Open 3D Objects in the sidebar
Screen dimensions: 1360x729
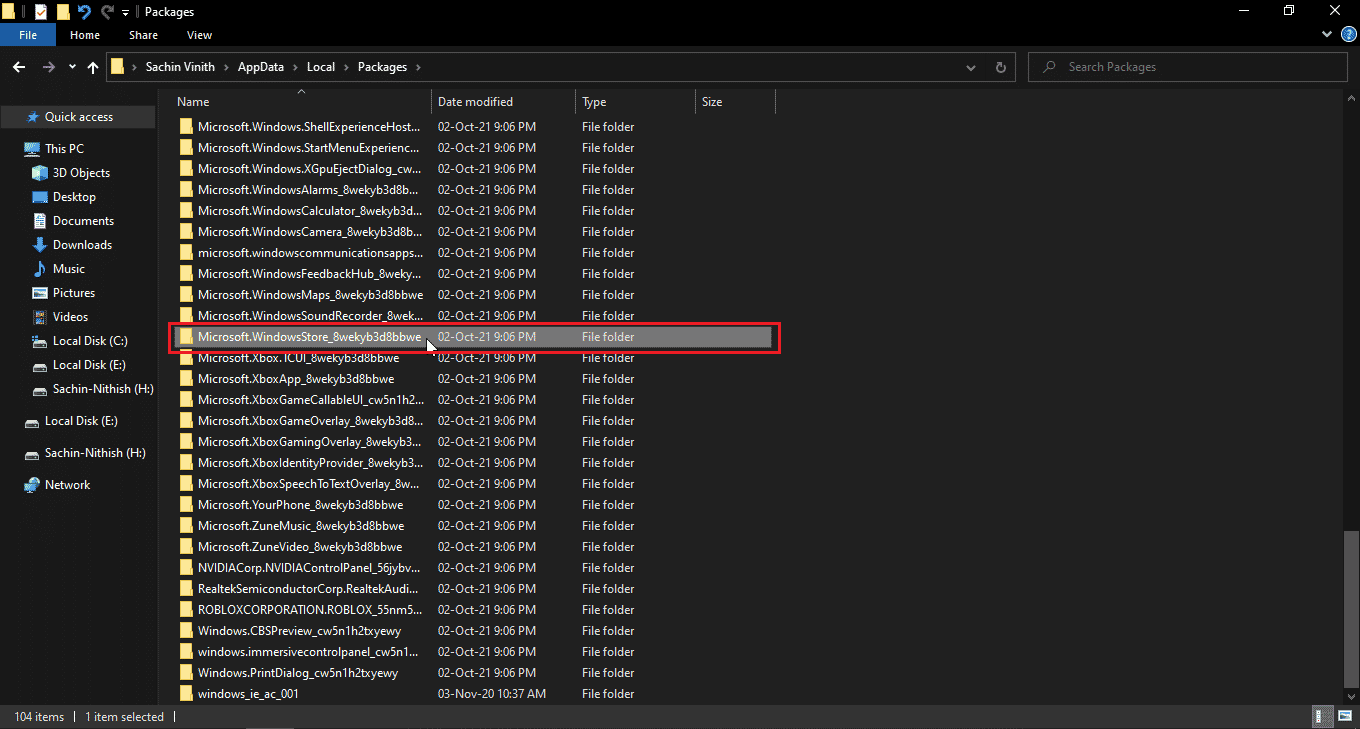pos(81,173)
